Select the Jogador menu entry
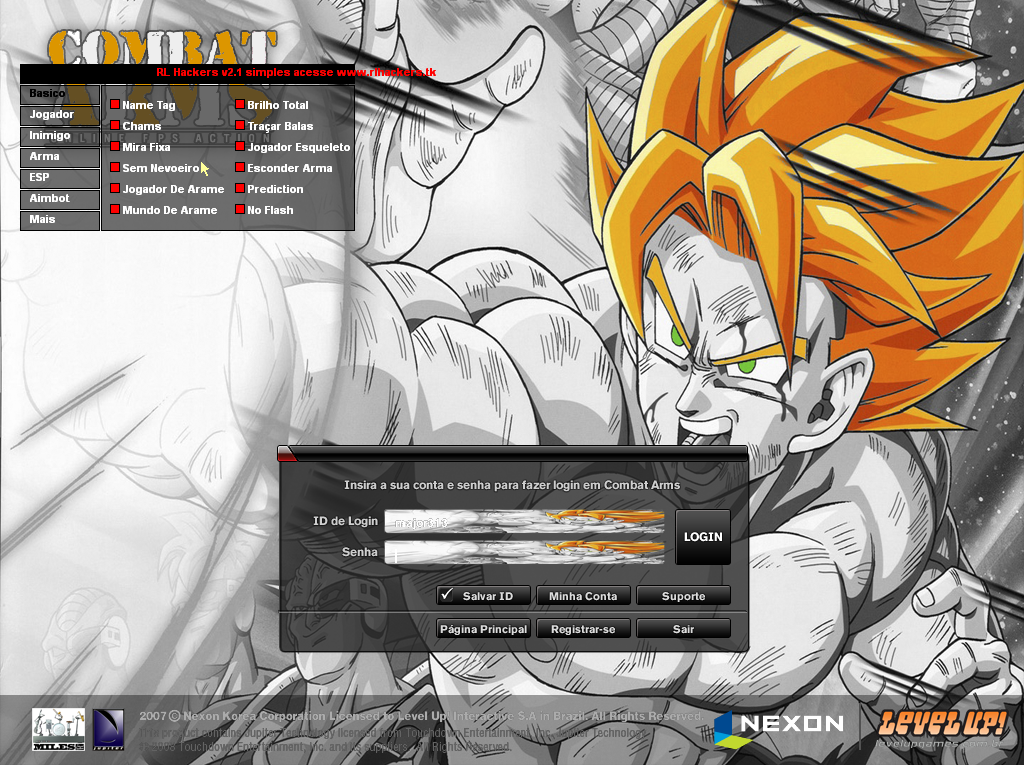 [x=59, y=114]
